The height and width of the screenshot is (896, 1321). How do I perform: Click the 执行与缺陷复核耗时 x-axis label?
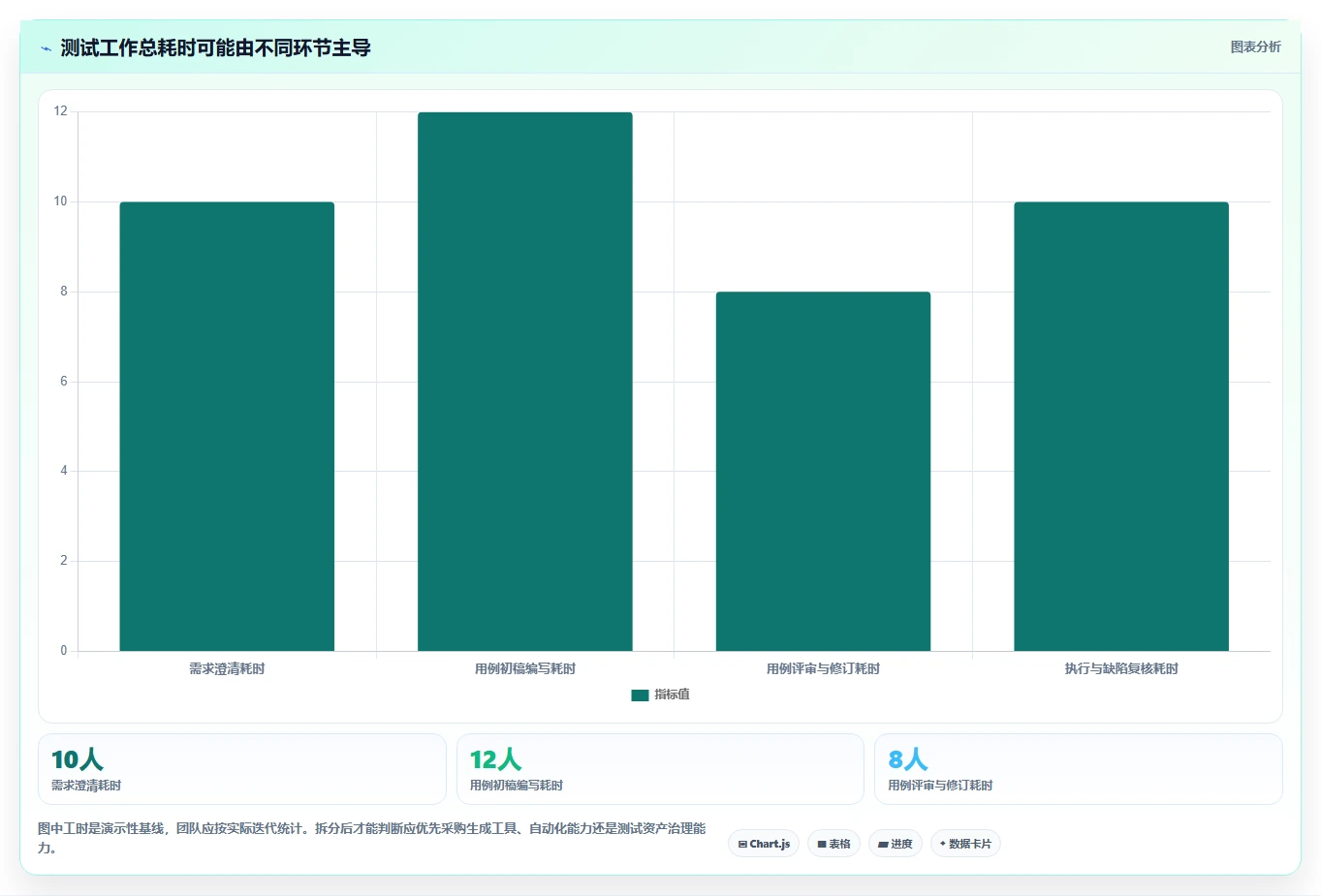tap(1121, 668)
